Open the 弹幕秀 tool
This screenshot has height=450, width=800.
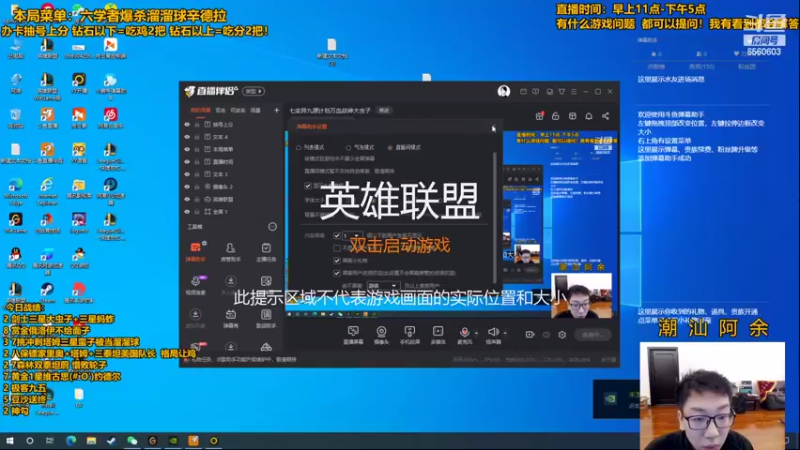click(x=231, y=318)
